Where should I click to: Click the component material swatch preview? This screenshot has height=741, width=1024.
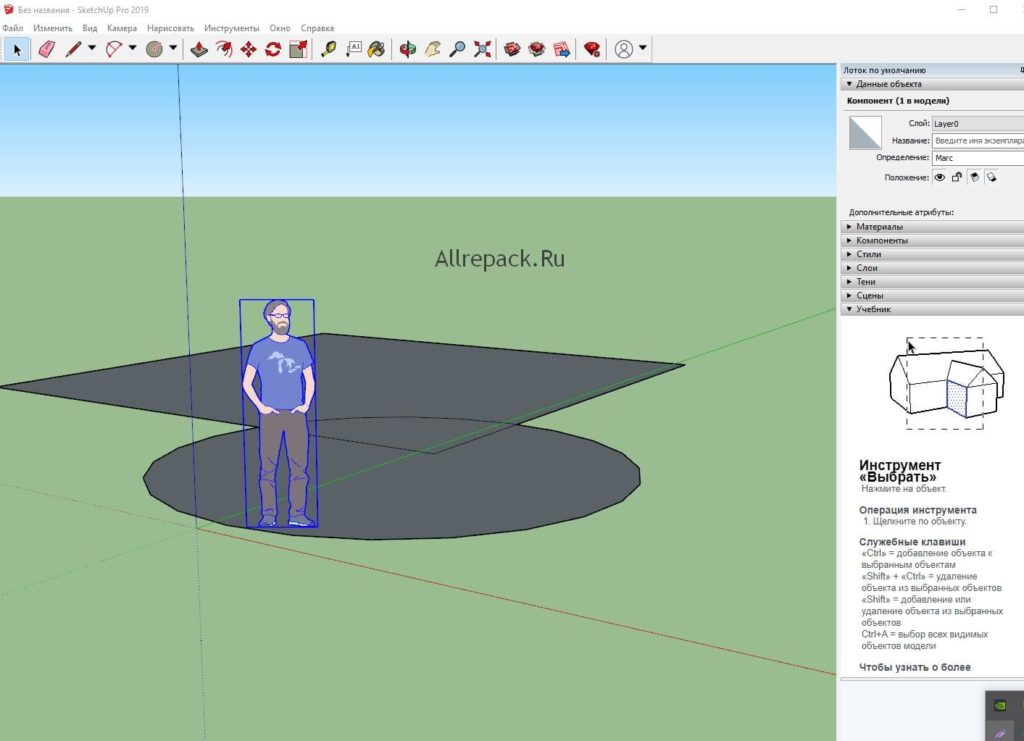pyautogui.click(x=865, y=133)
